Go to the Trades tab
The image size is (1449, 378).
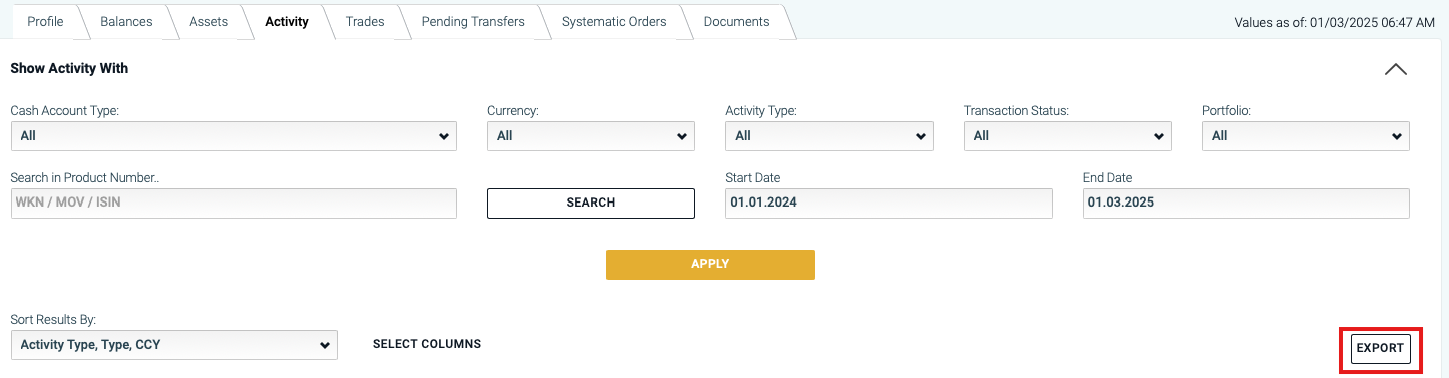click(365, 21)
